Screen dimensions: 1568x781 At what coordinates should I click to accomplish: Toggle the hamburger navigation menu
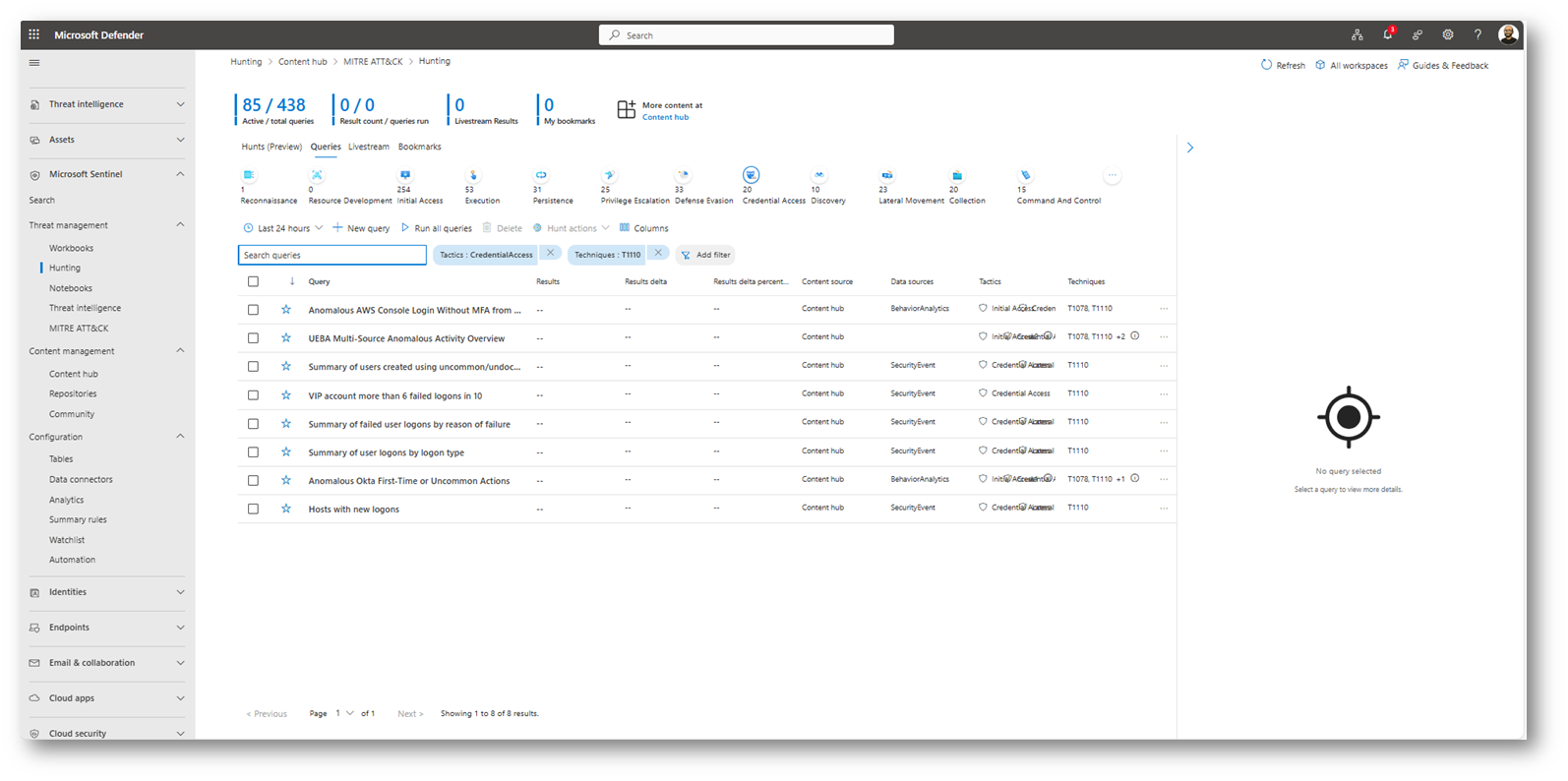click(x=34, y=63)
